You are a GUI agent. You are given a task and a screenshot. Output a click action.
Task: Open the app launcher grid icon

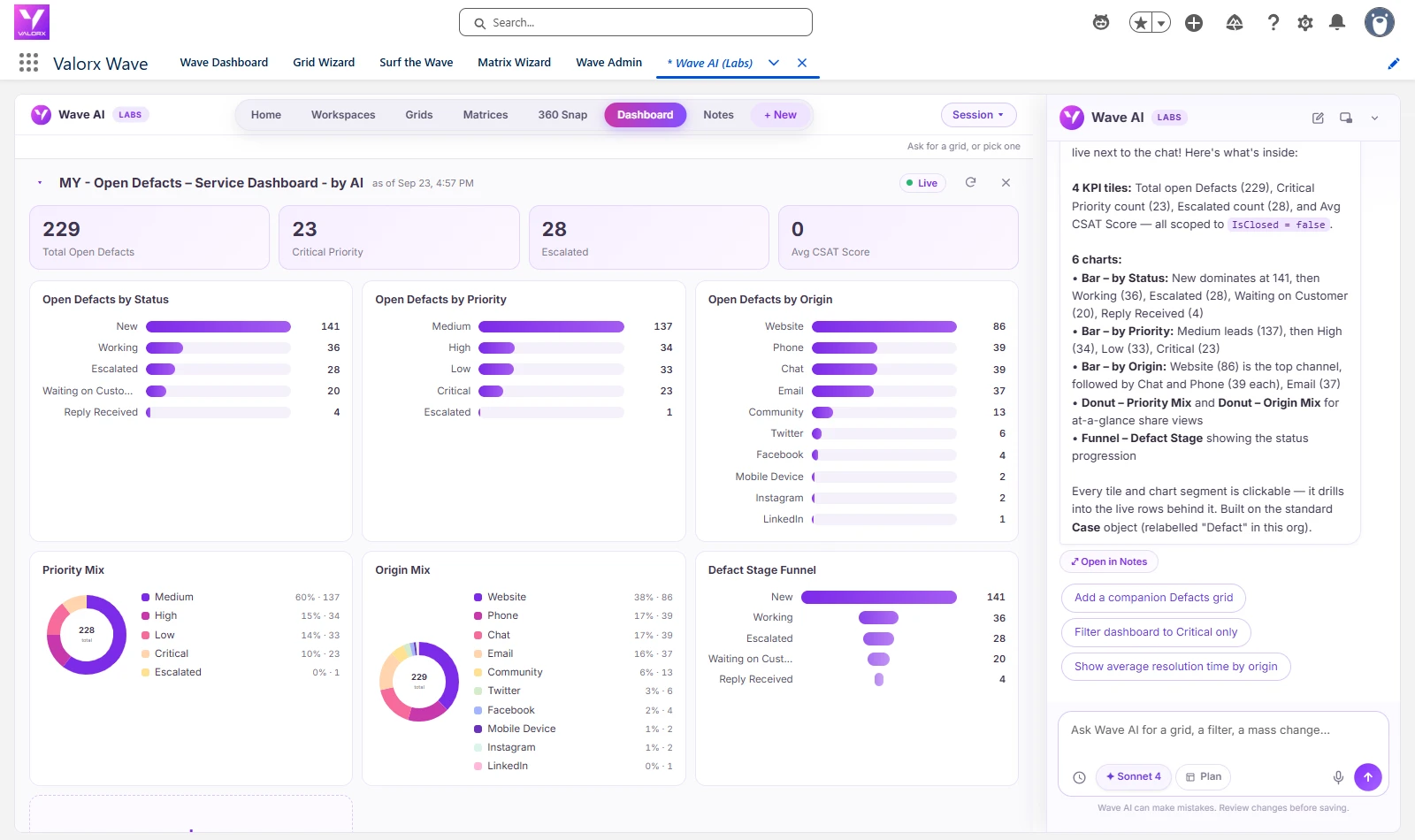(x=28, y=62)
